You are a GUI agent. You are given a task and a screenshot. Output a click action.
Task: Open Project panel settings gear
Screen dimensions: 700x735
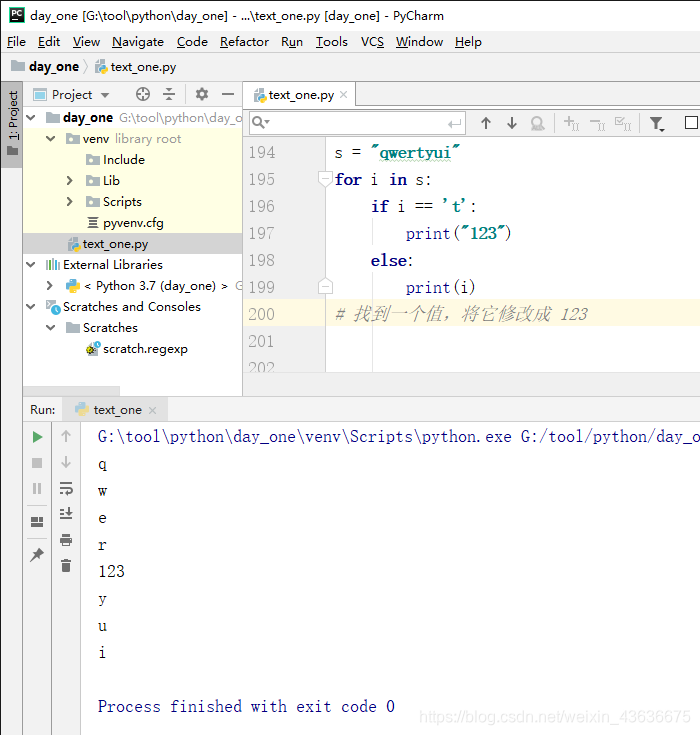coord(202,94)
